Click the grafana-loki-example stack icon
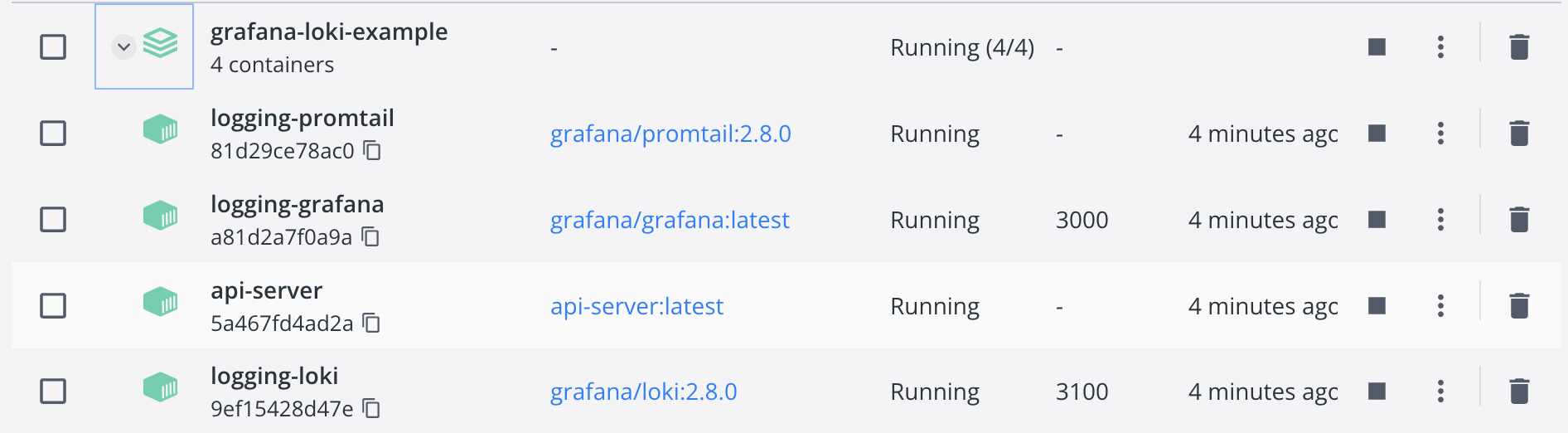The height and width of the screenshot is (433, 1568). click(160, 43)
